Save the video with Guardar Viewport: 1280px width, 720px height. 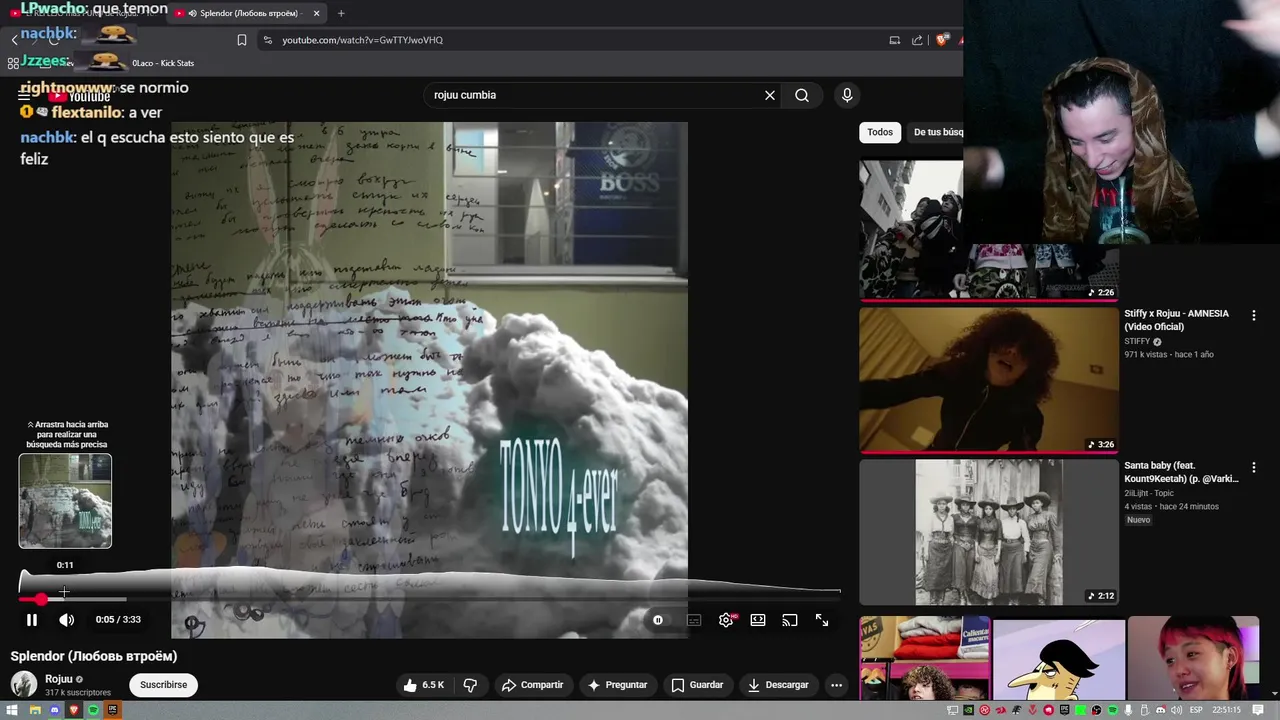click(x=697, y=685)
